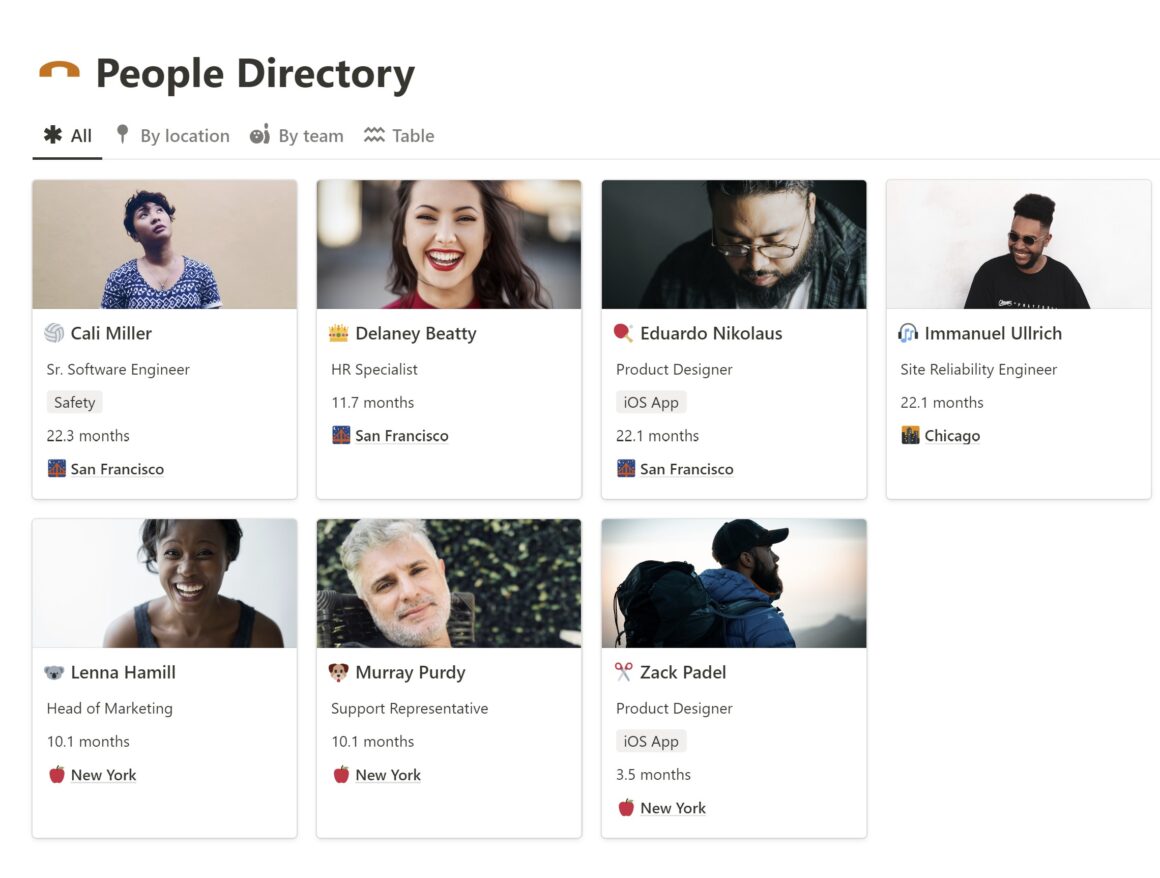Screen dimensions: 1160x878
Task: Click the HR Specialist title text
Action: point(374,369)
